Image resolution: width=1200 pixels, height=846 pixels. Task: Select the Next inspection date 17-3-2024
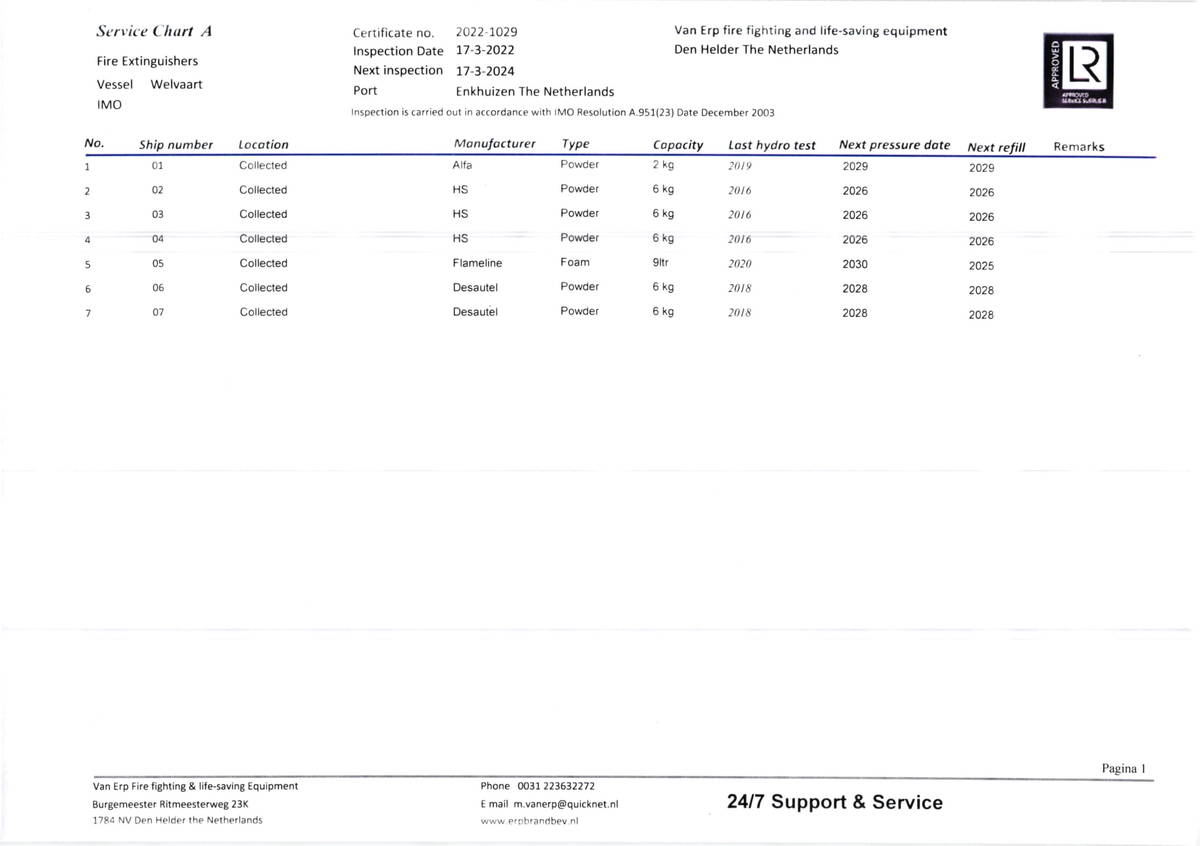click(485, 71)
